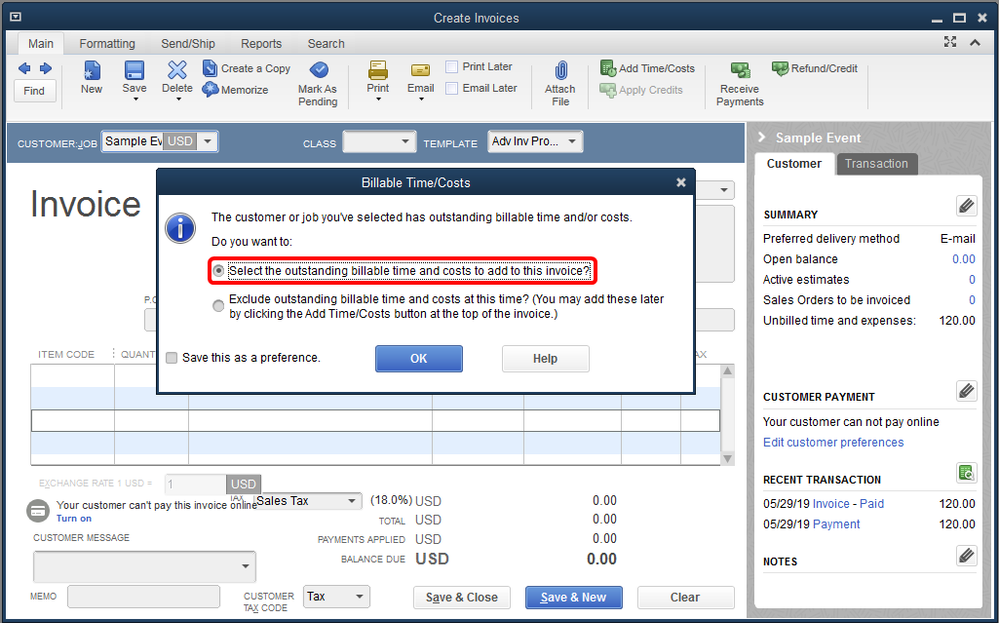This screenshot has width=999, height=623.
Task: Open the Reports ribbon tab
Action: pos(261,44)
